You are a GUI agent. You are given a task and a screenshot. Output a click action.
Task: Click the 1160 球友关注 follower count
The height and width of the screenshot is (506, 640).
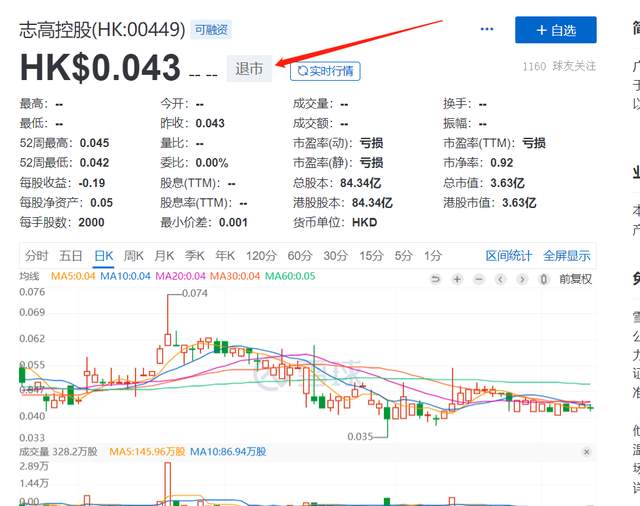pos(559,66)
